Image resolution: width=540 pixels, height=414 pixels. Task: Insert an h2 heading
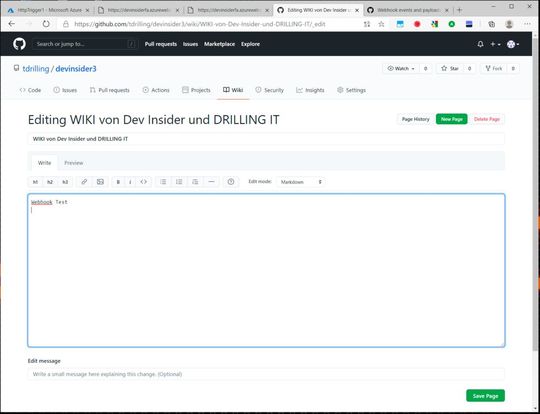[50, 182]
